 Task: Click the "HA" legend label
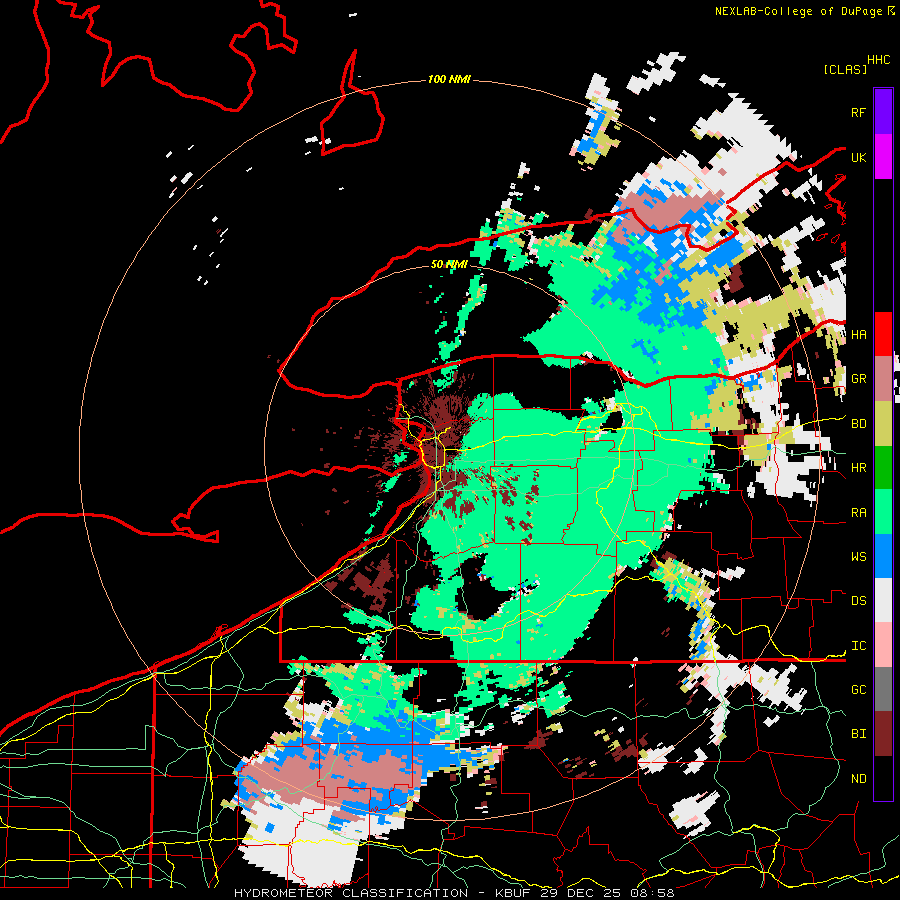[859, 334]
